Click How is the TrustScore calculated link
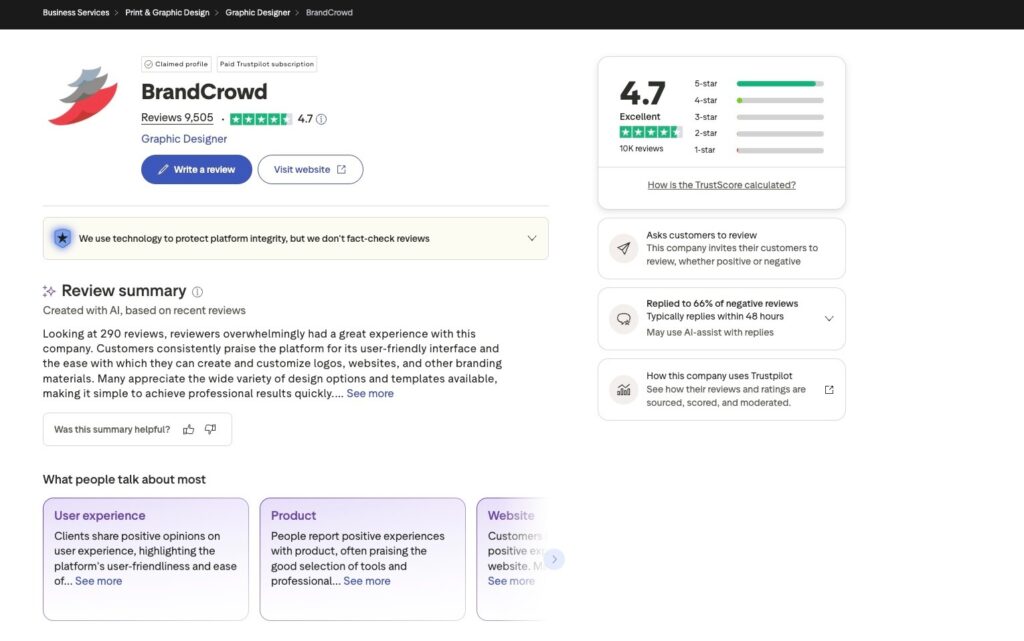Viewport: 1024px width, 641px height. click(x=722, y=185)
